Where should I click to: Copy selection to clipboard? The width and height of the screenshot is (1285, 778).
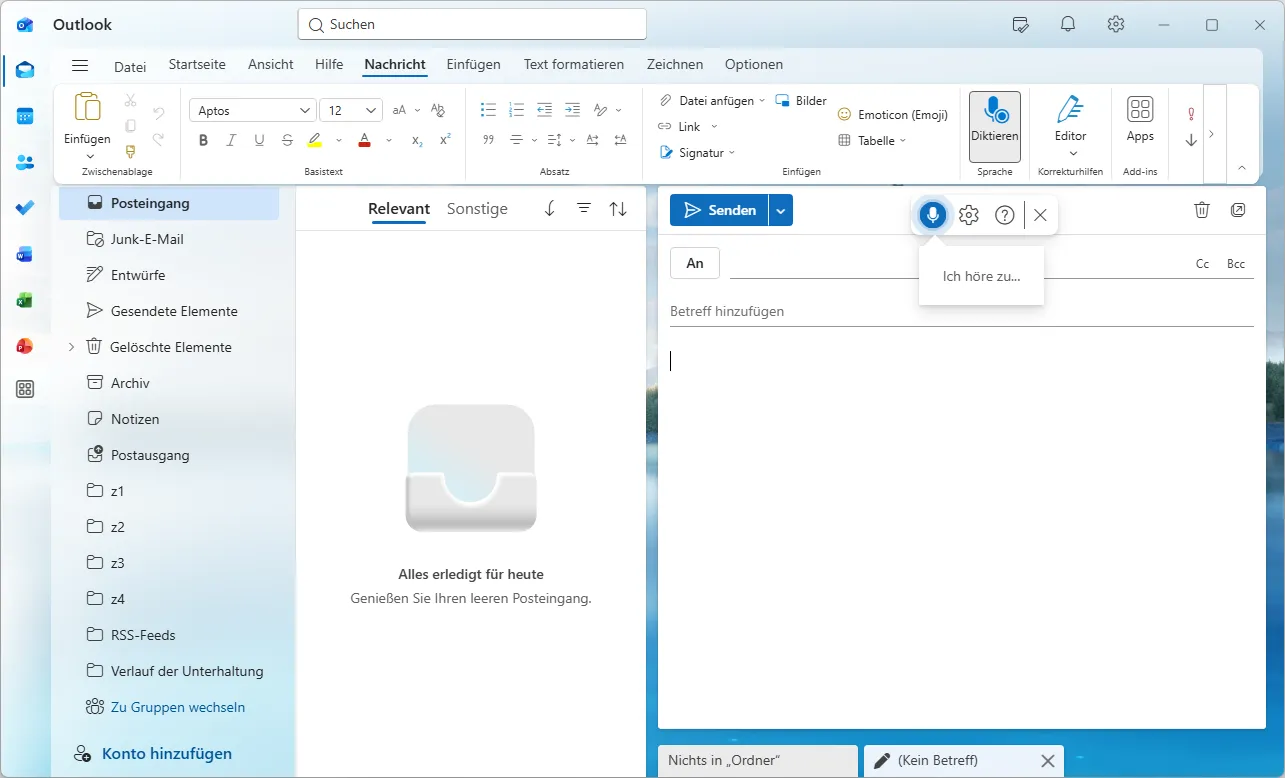point(130,126)
